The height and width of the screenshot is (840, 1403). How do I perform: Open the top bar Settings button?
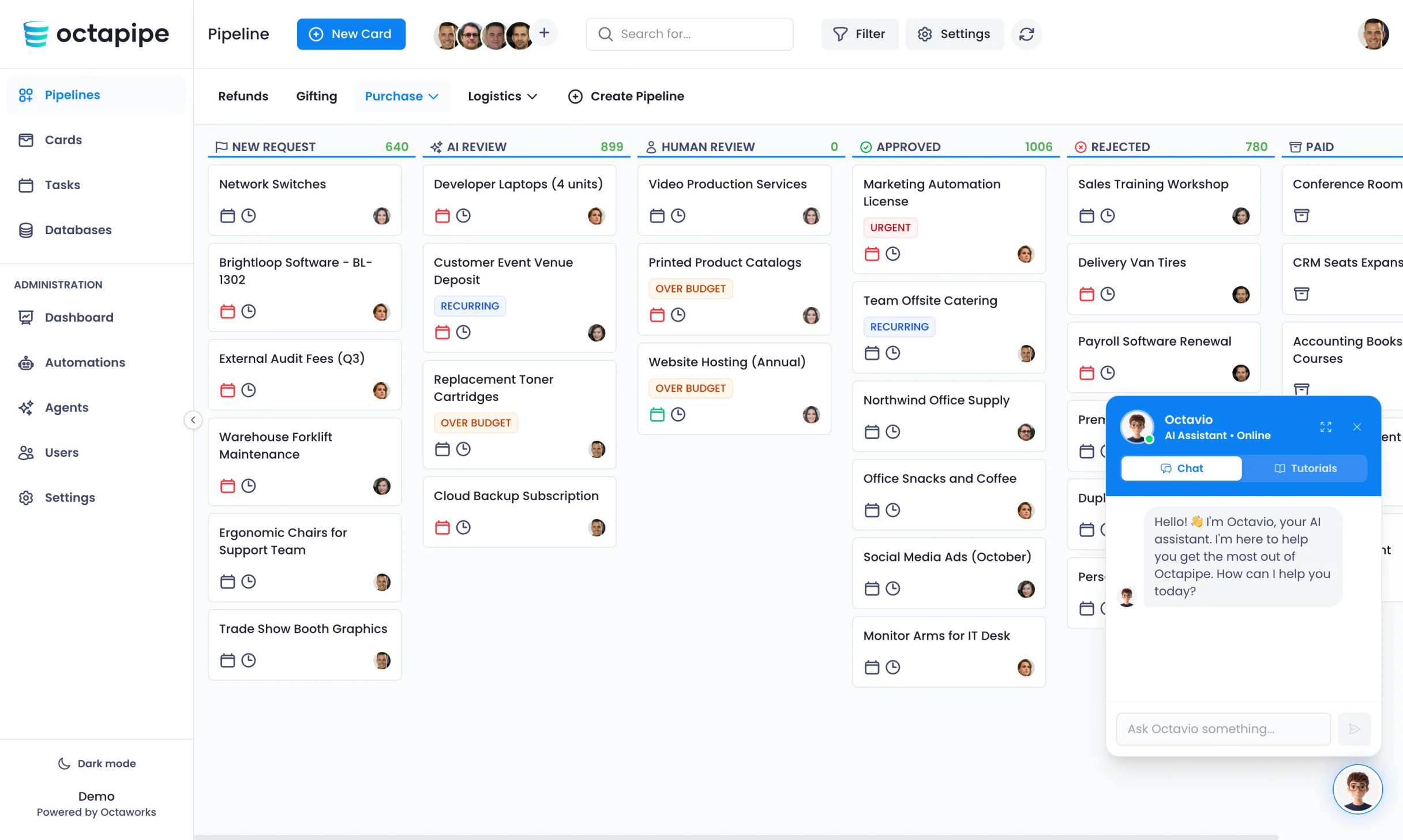954,34
